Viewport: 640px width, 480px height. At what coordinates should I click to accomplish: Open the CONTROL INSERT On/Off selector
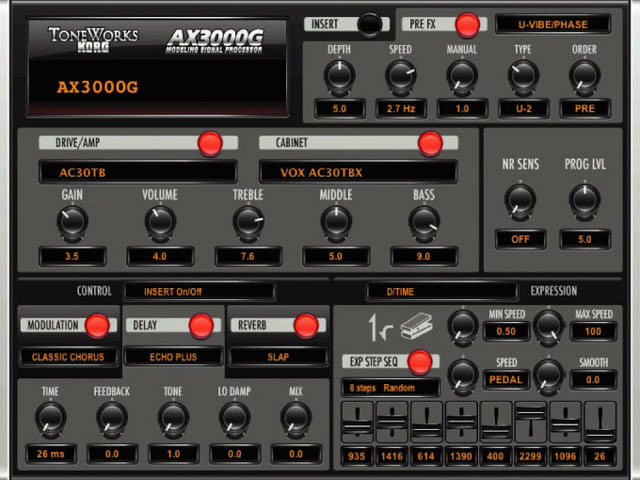[200, 291]
